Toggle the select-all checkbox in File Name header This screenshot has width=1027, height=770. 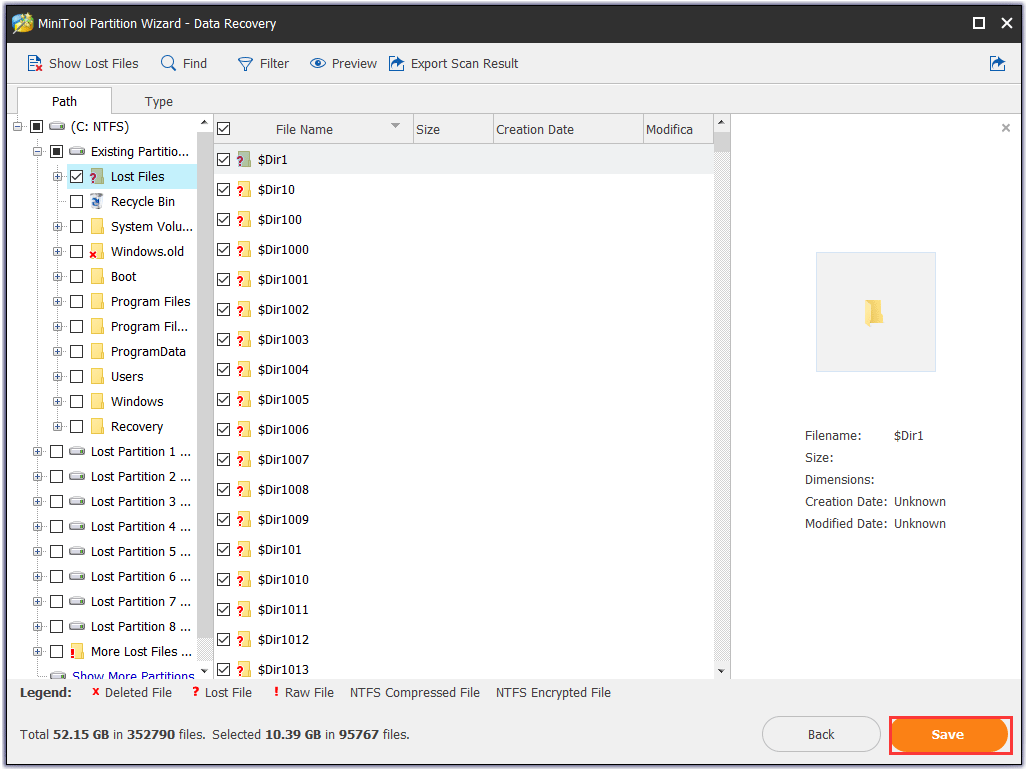[x=223, y=128]
